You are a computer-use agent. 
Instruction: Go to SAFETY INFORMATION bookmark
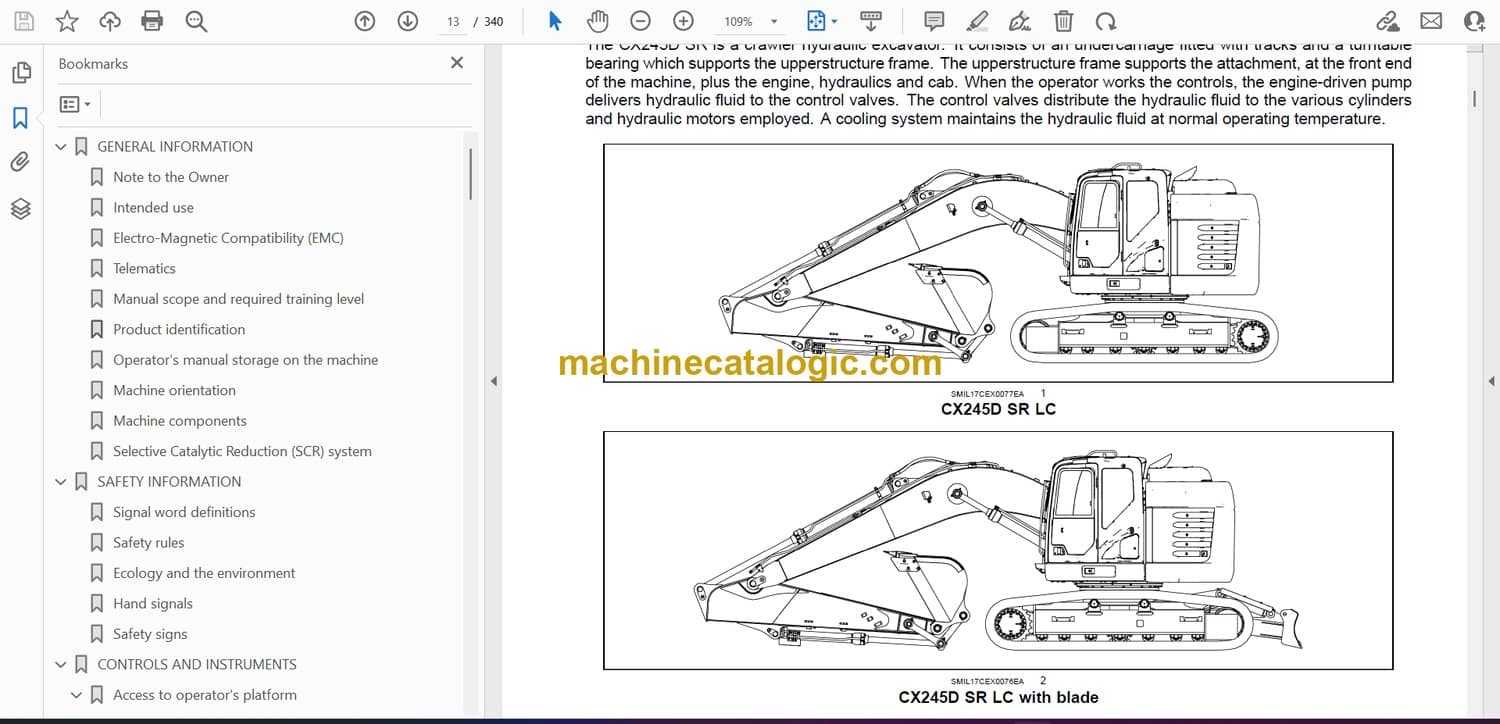tap(169, 482)
